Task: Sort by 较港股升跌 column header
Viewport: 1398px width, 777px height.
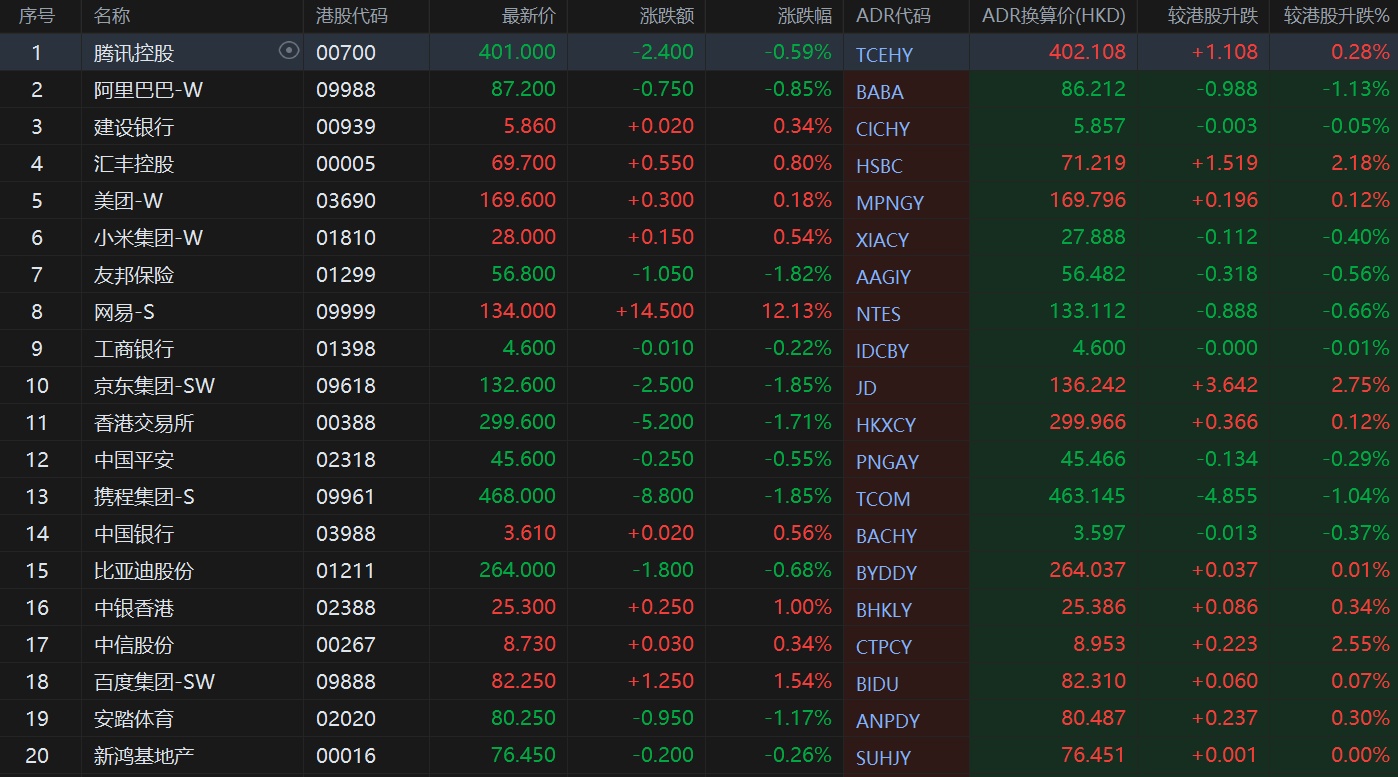Action: coord(1213,16)
